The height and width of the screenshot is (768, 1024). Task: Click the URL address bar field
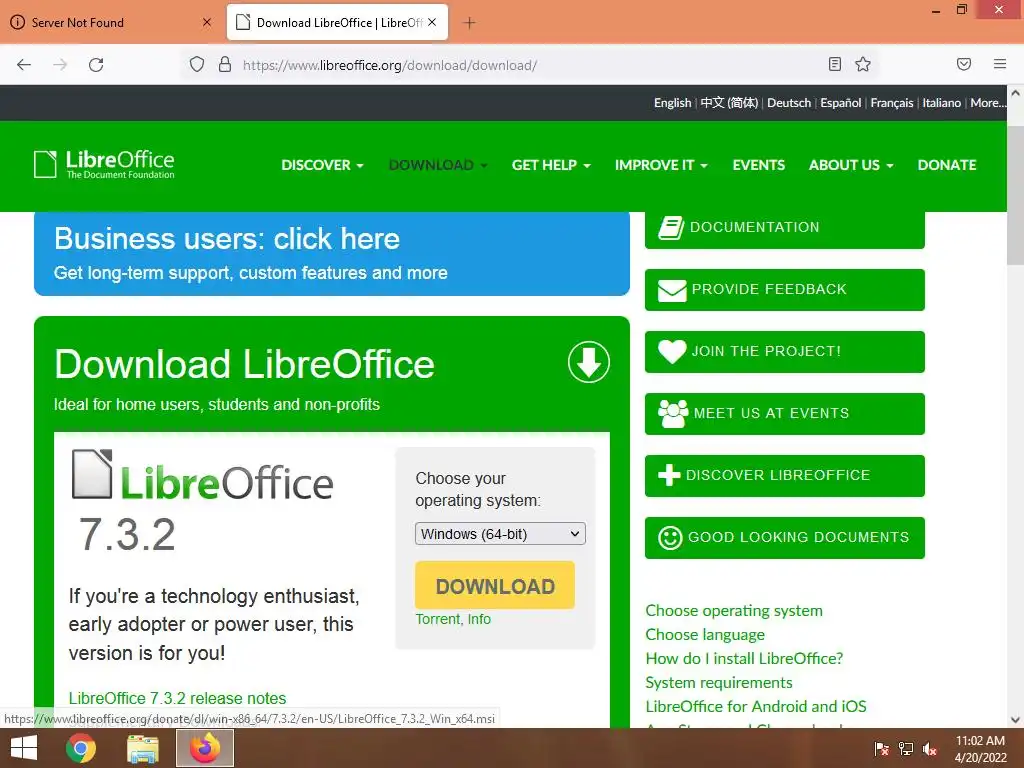[529, 65]
